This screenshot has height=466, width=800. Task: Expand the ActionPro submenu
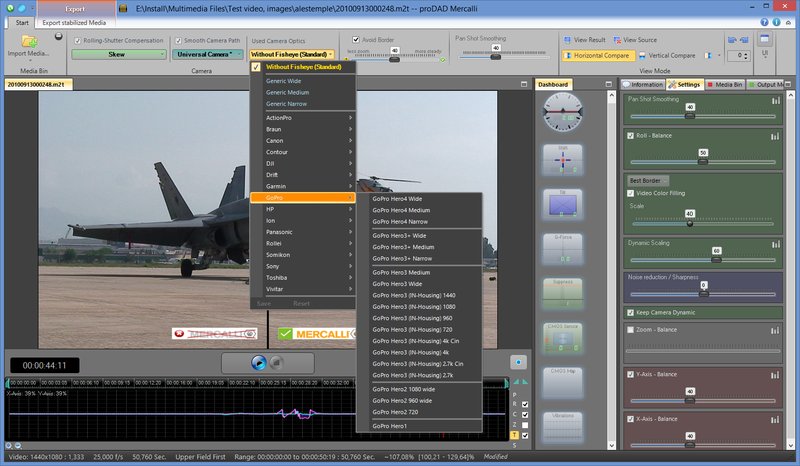click(x=303, y=118)
